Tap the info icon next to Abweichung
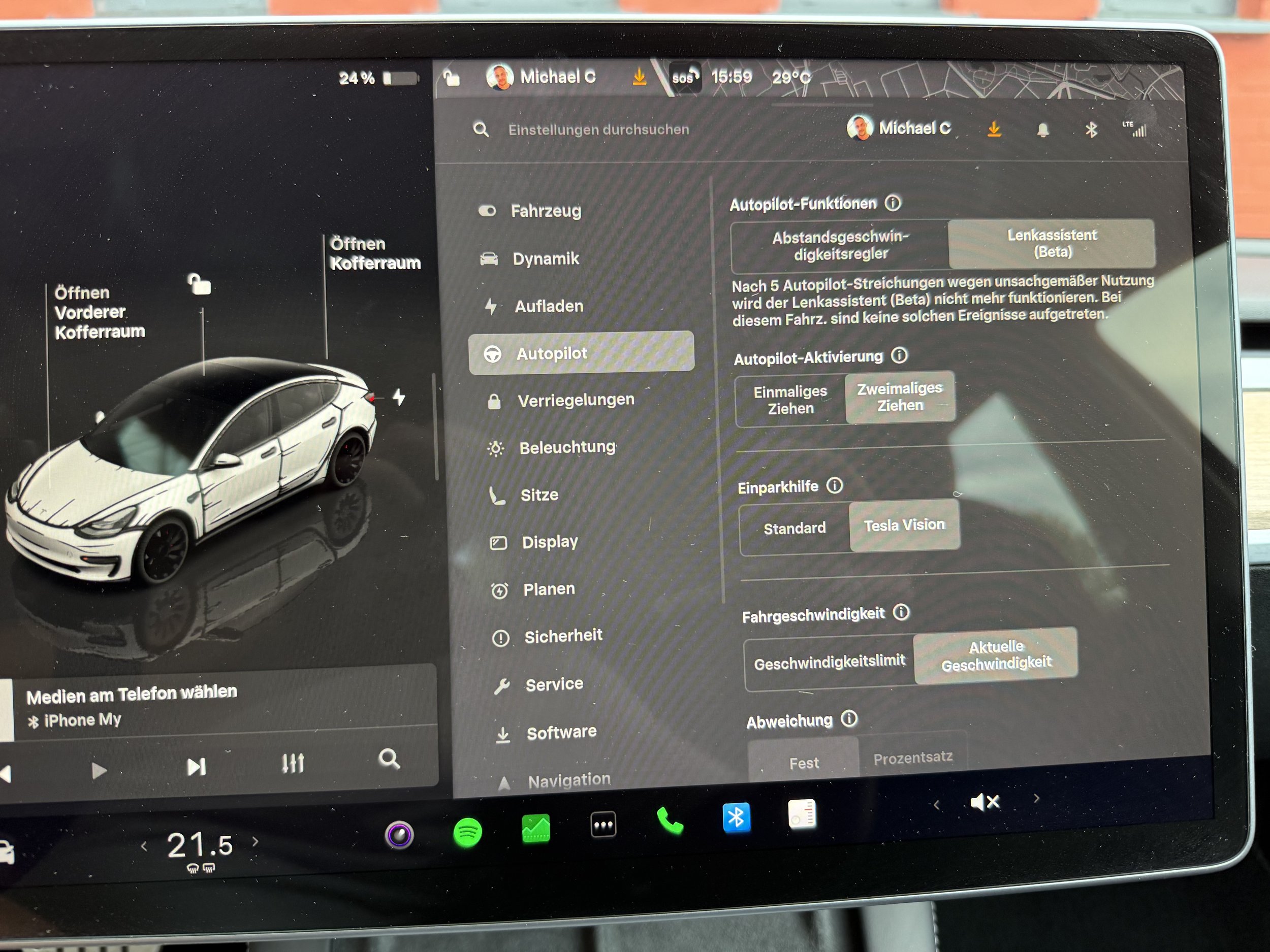Image resolution: width=1270 pixels, height=952 pixels. [x=849, y=718]
